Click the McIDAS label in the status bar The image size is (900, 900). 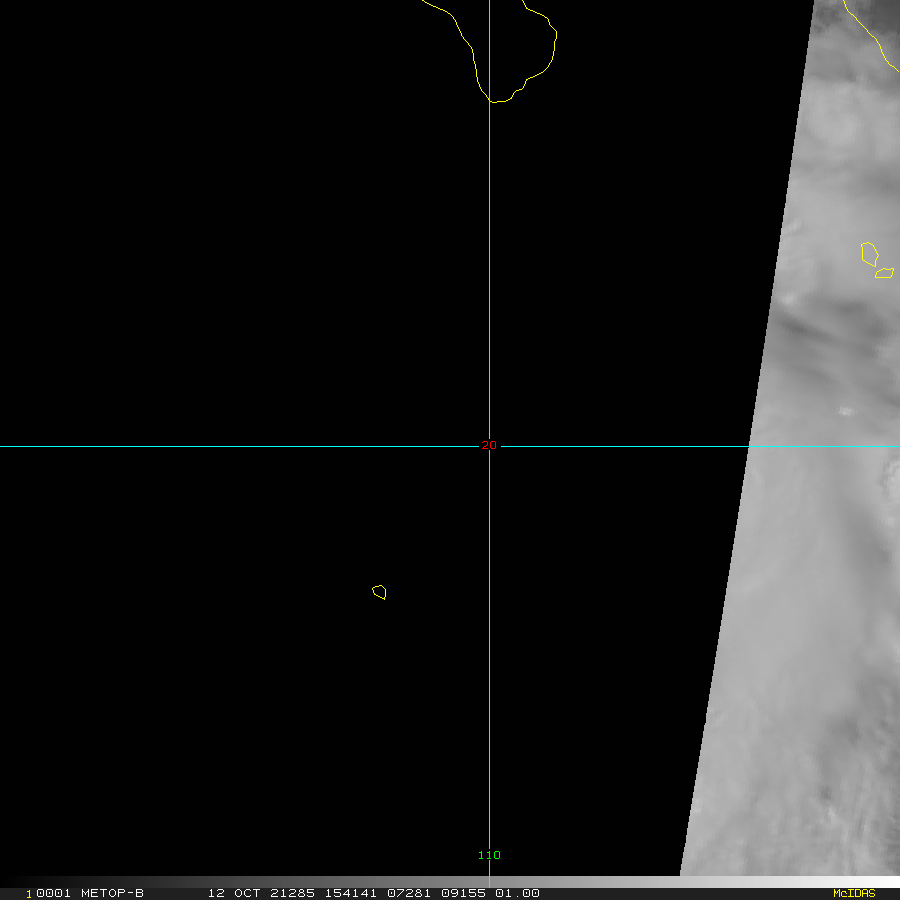854,893
